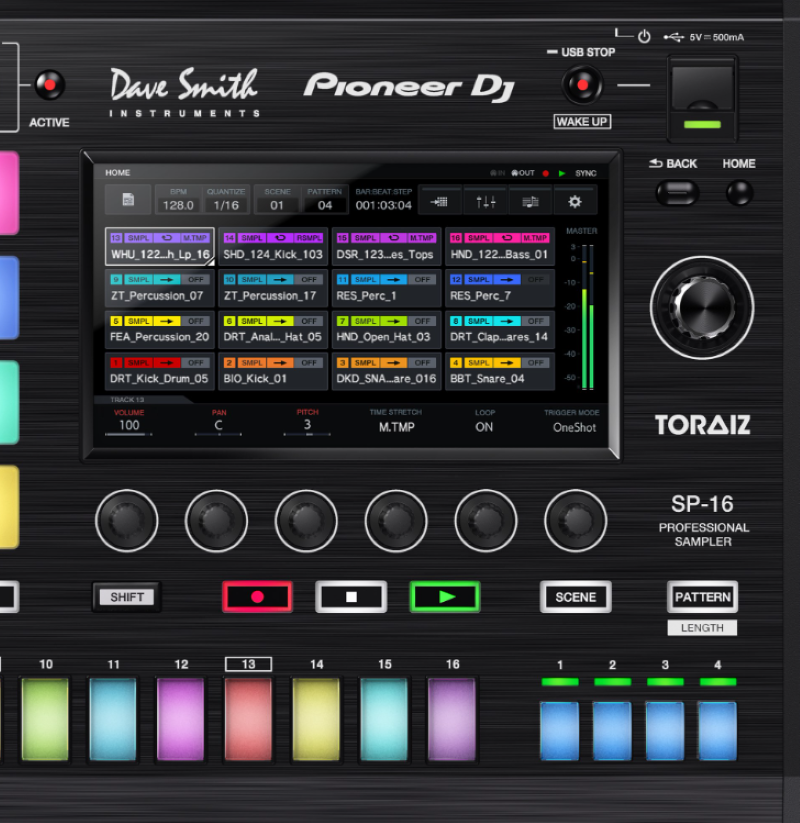Select track SHD_124_Kick_103
The height and width of the screenshot is (823, 800).
273,246
